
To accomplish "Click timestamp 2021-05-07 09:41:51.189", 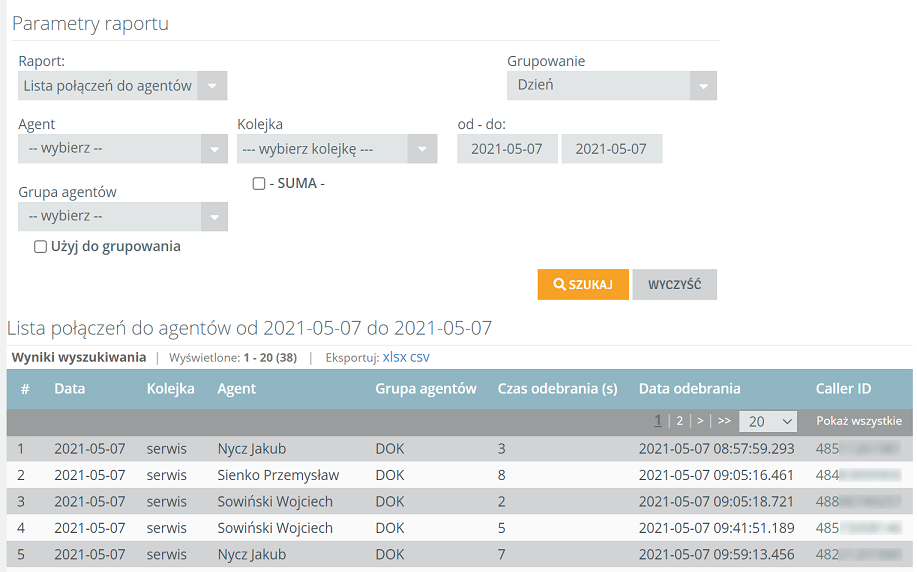I will pos(716,528).
